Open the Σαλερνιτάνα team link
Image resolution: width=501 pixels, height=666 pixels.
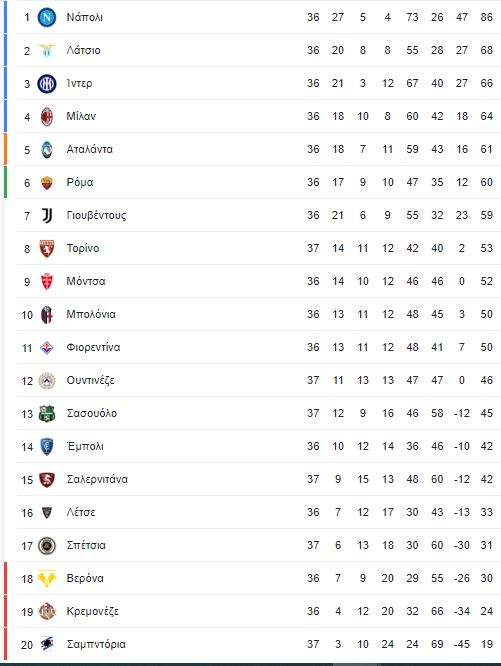[97, 480]
